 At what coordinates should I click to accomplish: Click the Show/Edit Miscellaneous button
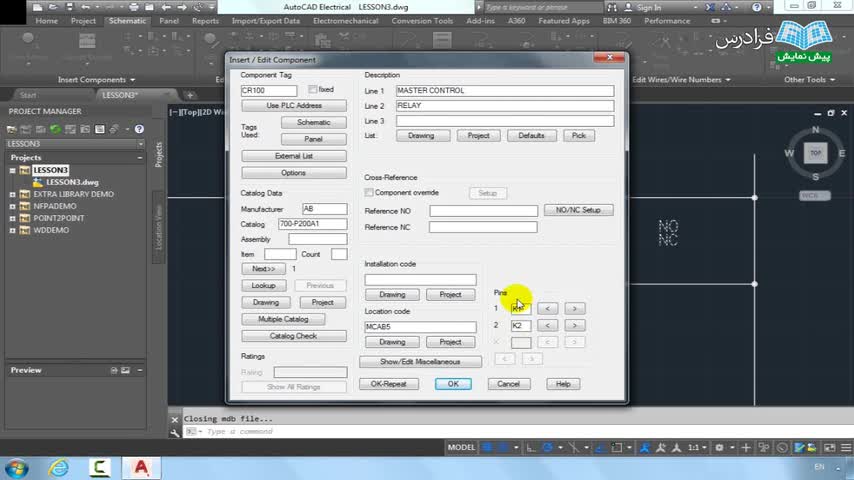click(420, 362)
